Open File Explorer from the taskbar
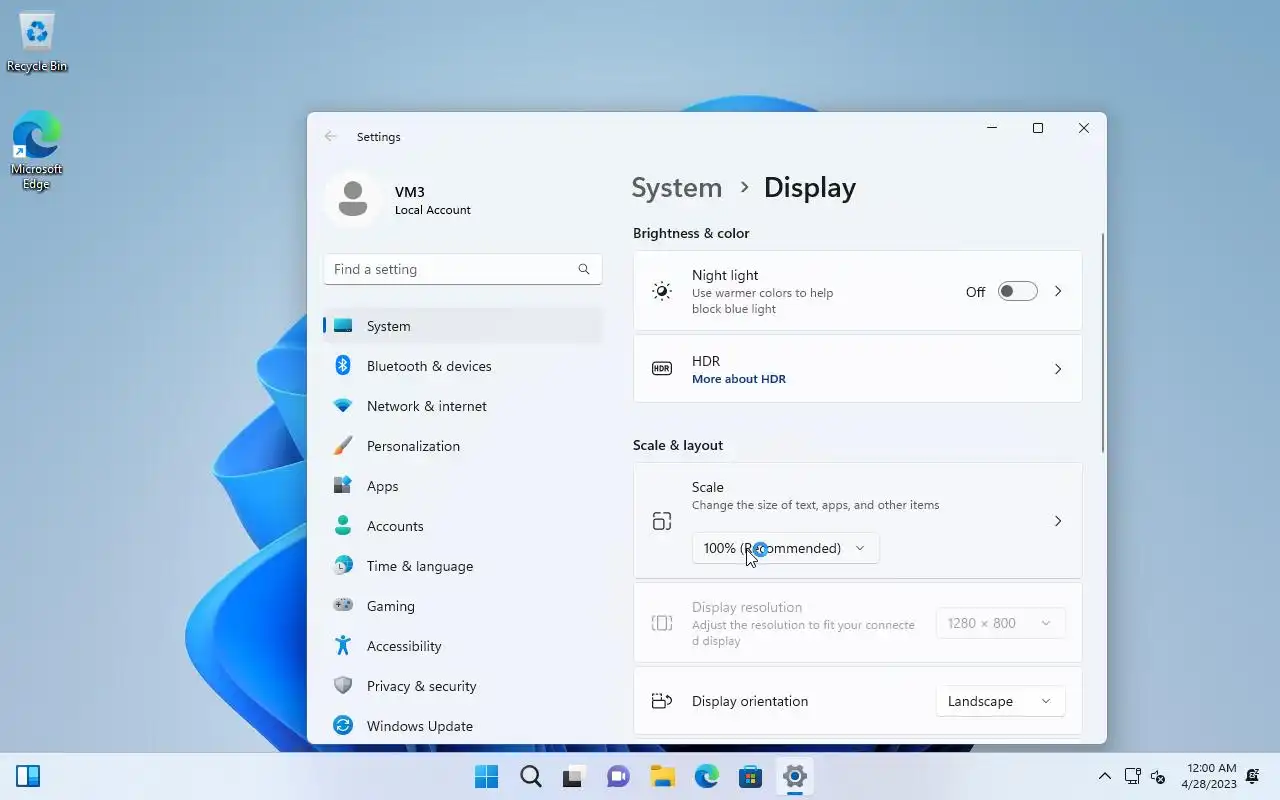Viewport: 1280px width, 800px height. coord(662,777)
